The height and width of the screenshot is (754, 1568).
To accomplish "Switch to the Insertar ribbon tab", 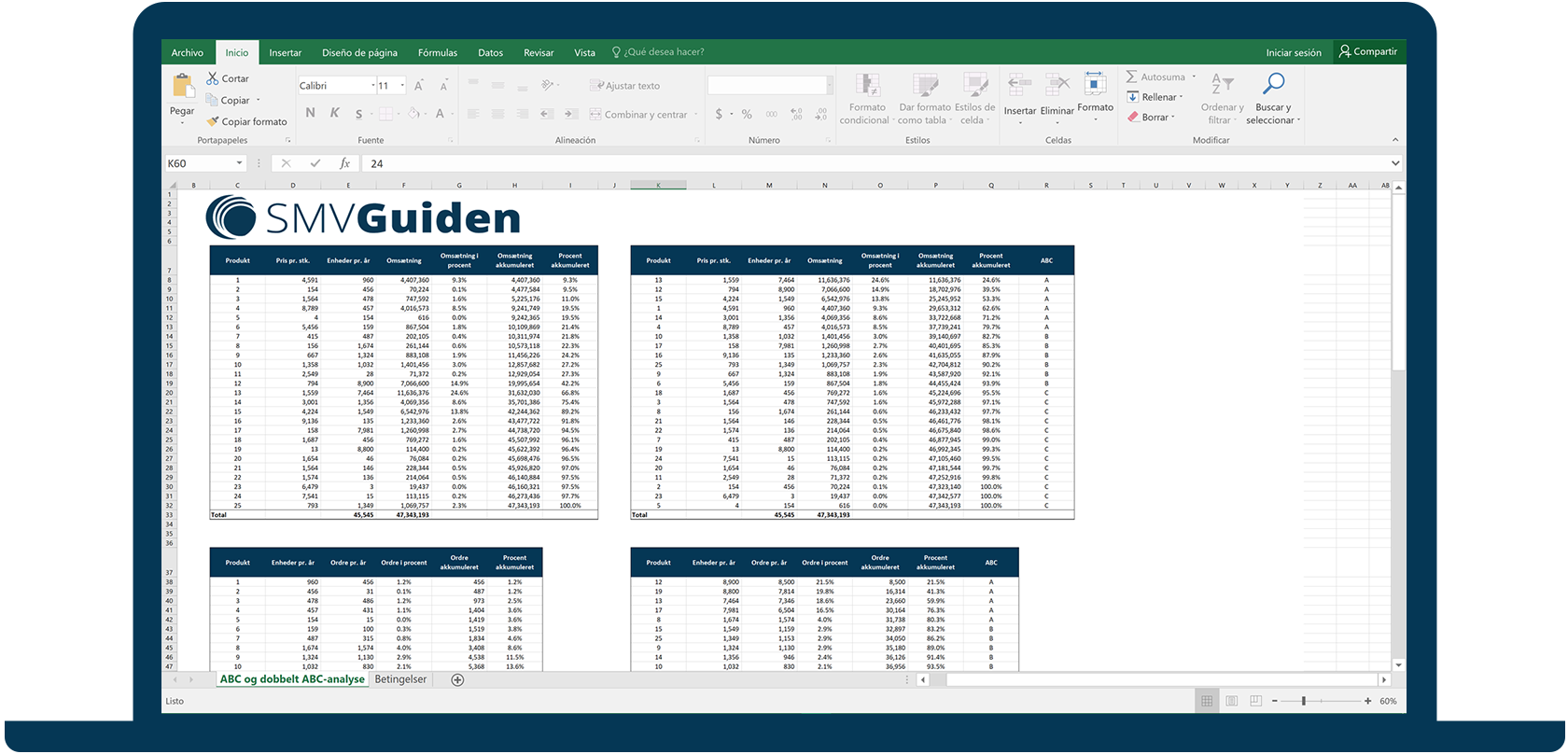I will click(286, 52).
